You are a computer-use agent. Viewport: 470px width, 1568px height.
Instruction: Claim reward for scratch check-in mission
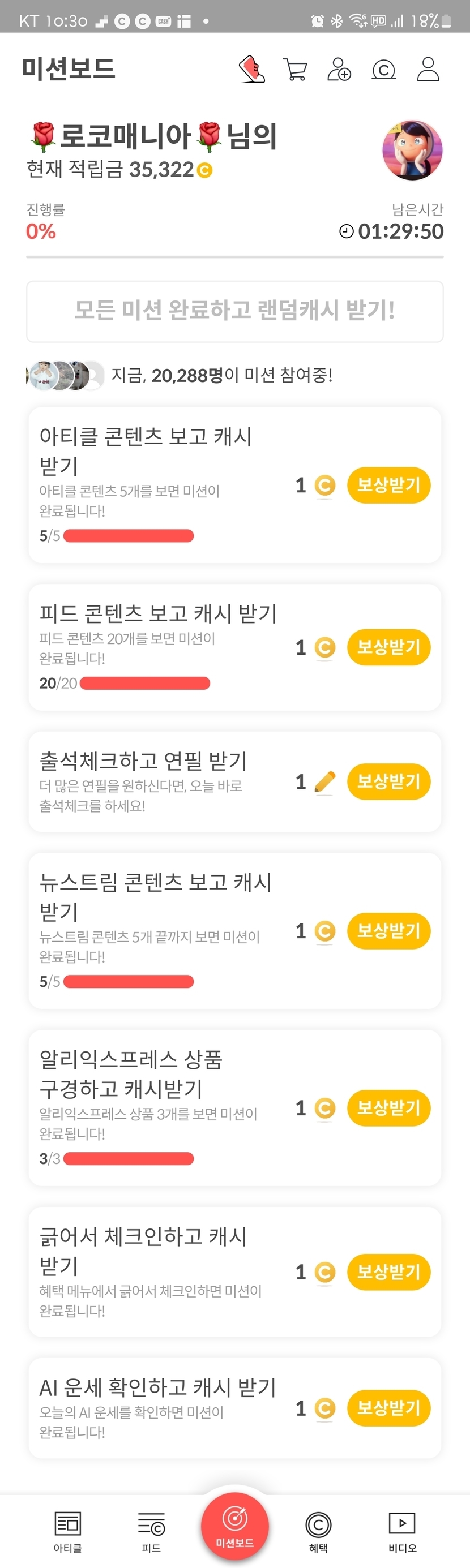click(x=388, y=1271)
